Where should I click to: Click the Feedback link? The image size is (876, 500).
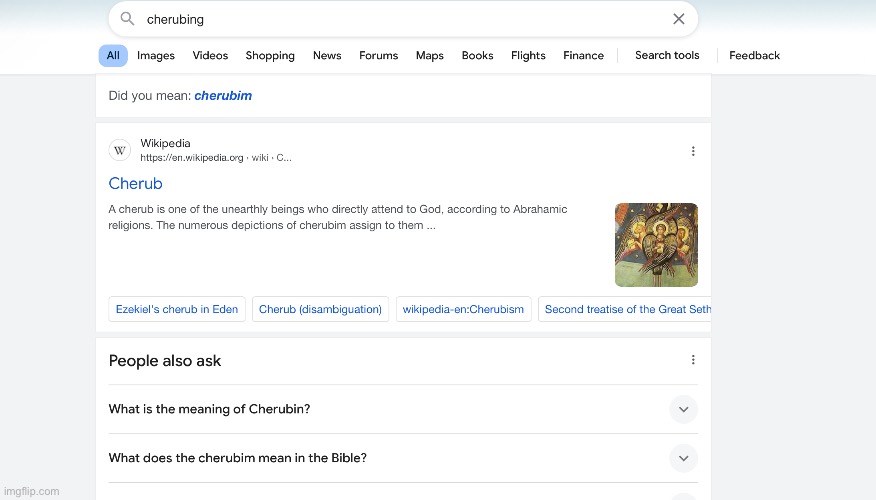(x=754, y=55)
